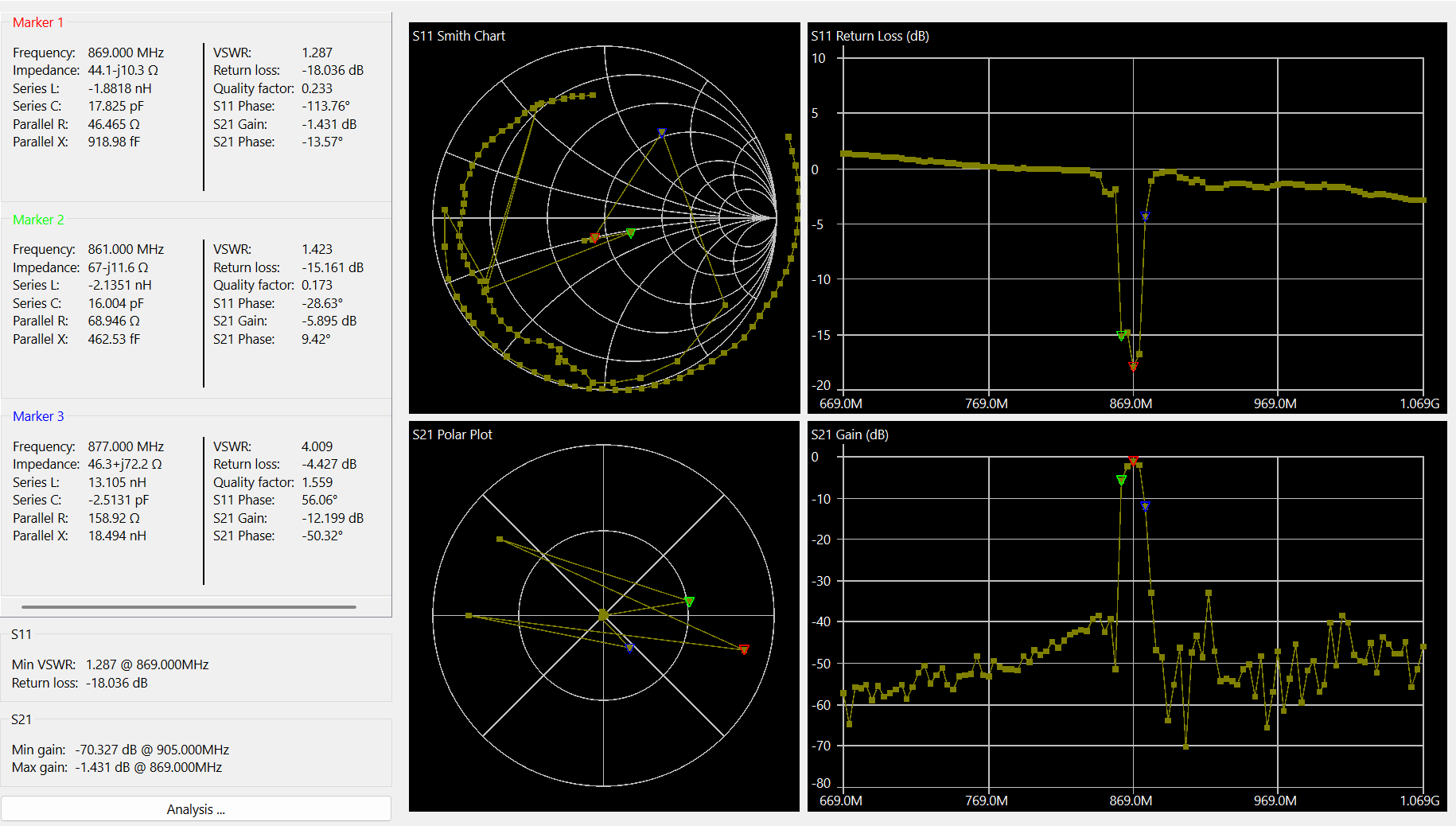Select blue Marker 3 on Return Loss plot
The width and height of the screenshot is (1456, 826).
pos(1146,216)
